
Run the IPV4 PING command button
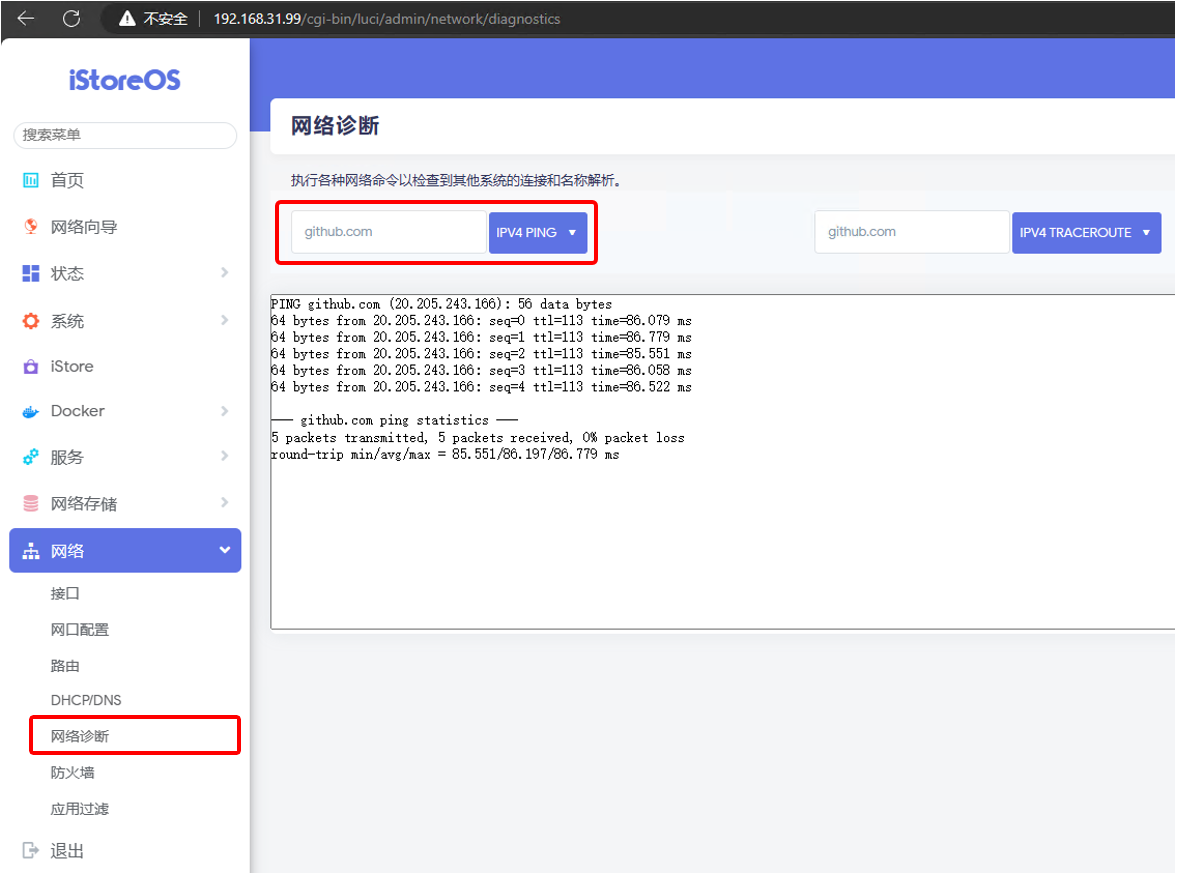528,232
